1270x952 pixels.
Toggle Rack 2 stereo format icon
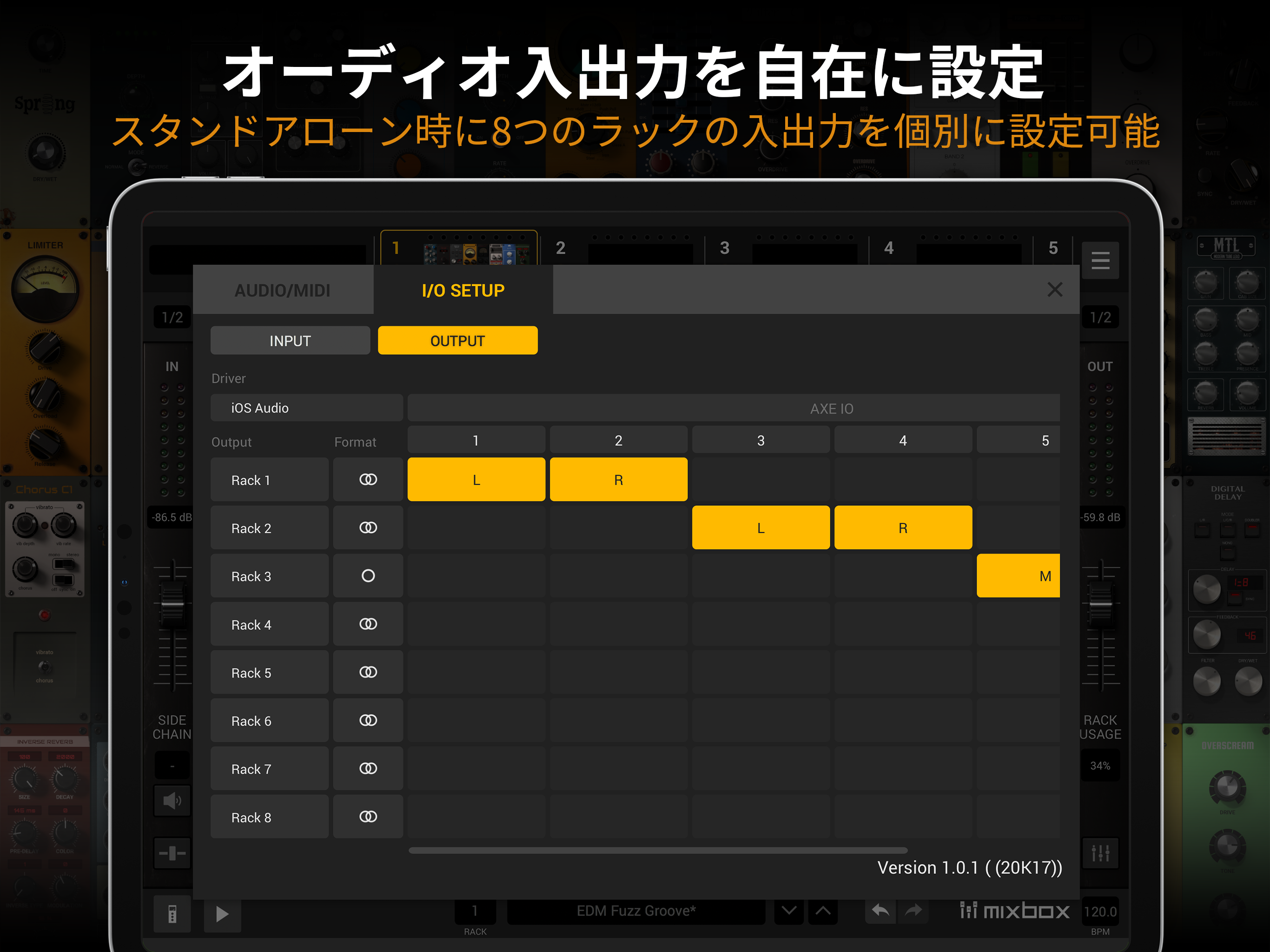click(x=368, y=528)
